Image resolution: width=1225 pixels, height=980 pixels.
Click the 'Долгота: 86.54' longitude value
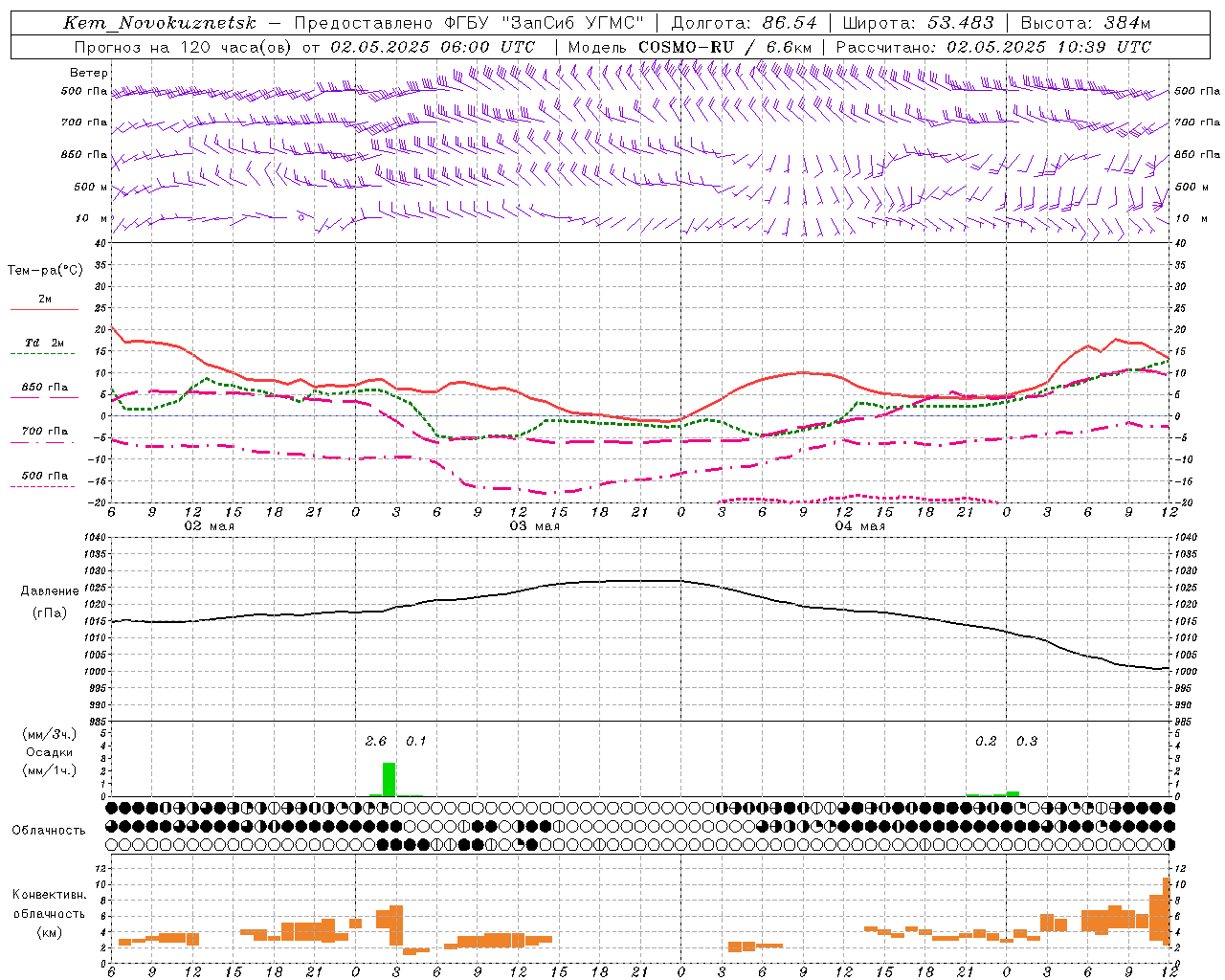tap(744, 23)
